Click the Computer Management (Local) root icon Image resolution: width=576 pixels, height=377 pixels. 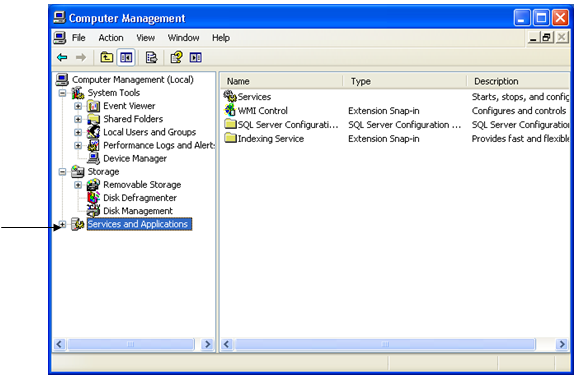(x=62, y=79)
